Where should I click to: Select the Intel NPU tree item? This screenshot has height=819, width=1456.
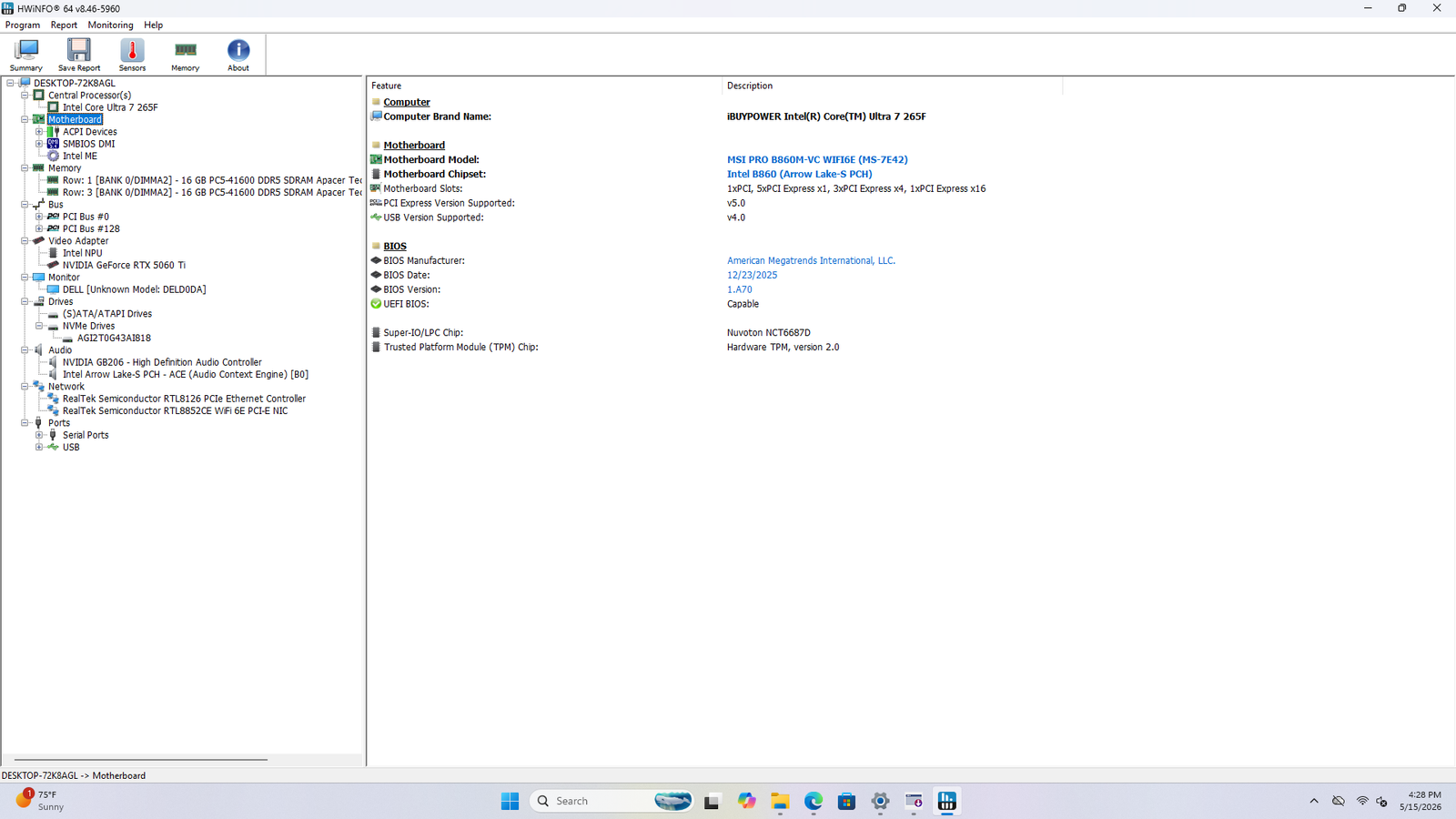coord(82,253)
